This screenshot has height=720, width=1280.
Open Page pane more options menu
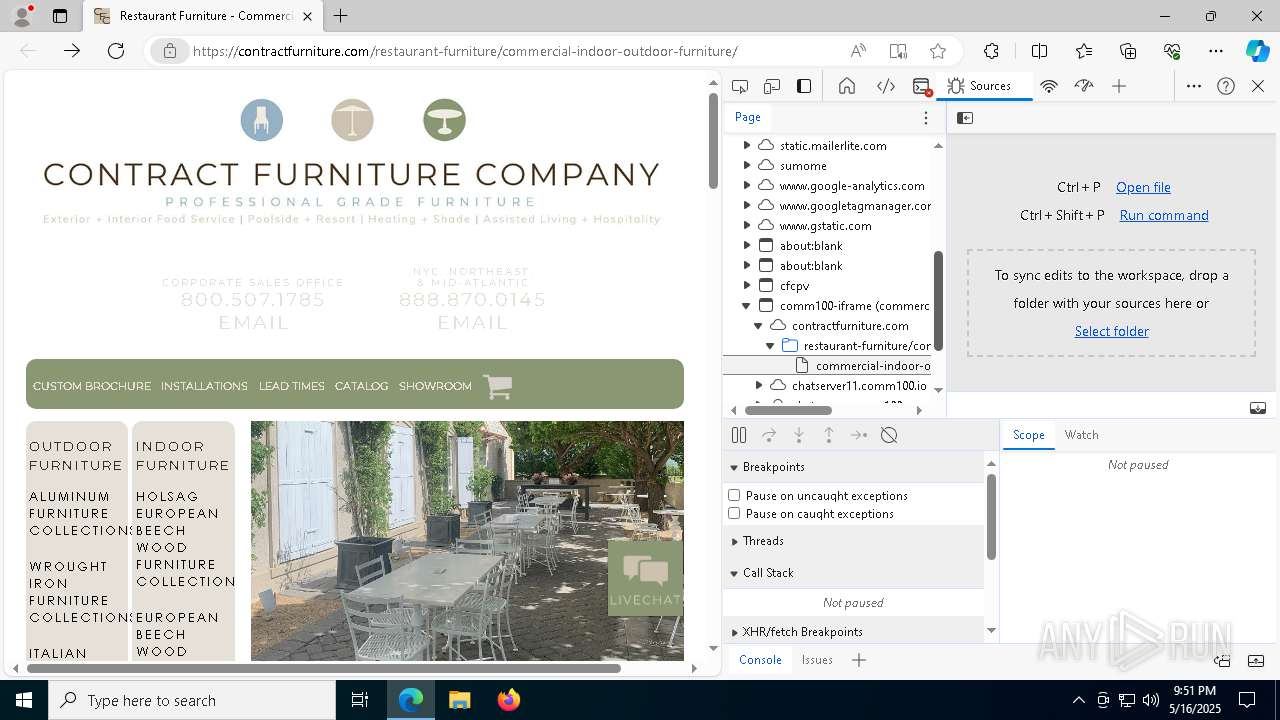click(x=926, y=118)
